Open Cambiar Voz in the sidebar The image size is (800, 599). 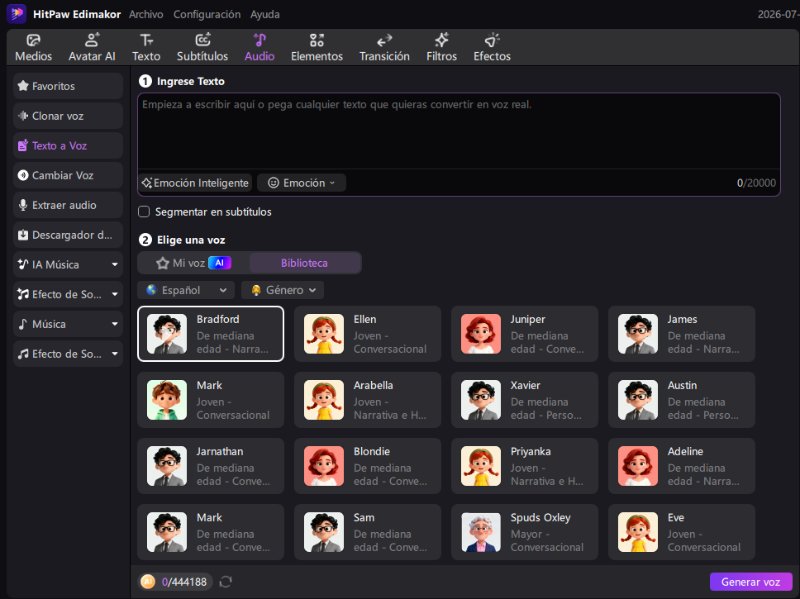point(68,175)
